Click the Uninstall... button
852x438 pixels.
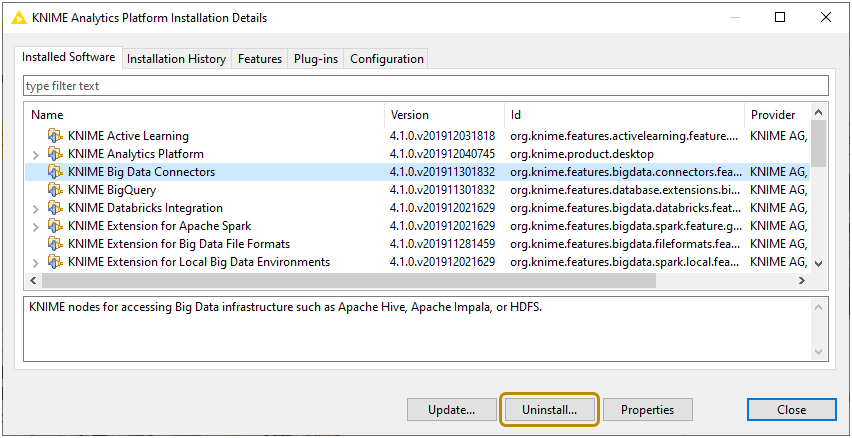[x=549, y=410]
